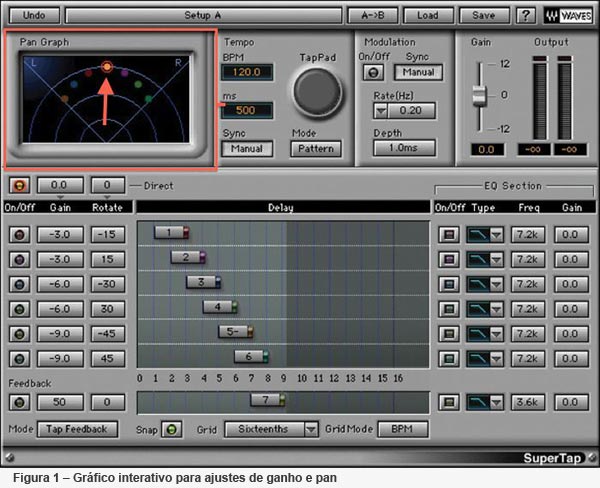Toggle tap 2 on/off button
The height and width of the screenshot is (488, 600).
pyautogui.click(x=19, y=260)
